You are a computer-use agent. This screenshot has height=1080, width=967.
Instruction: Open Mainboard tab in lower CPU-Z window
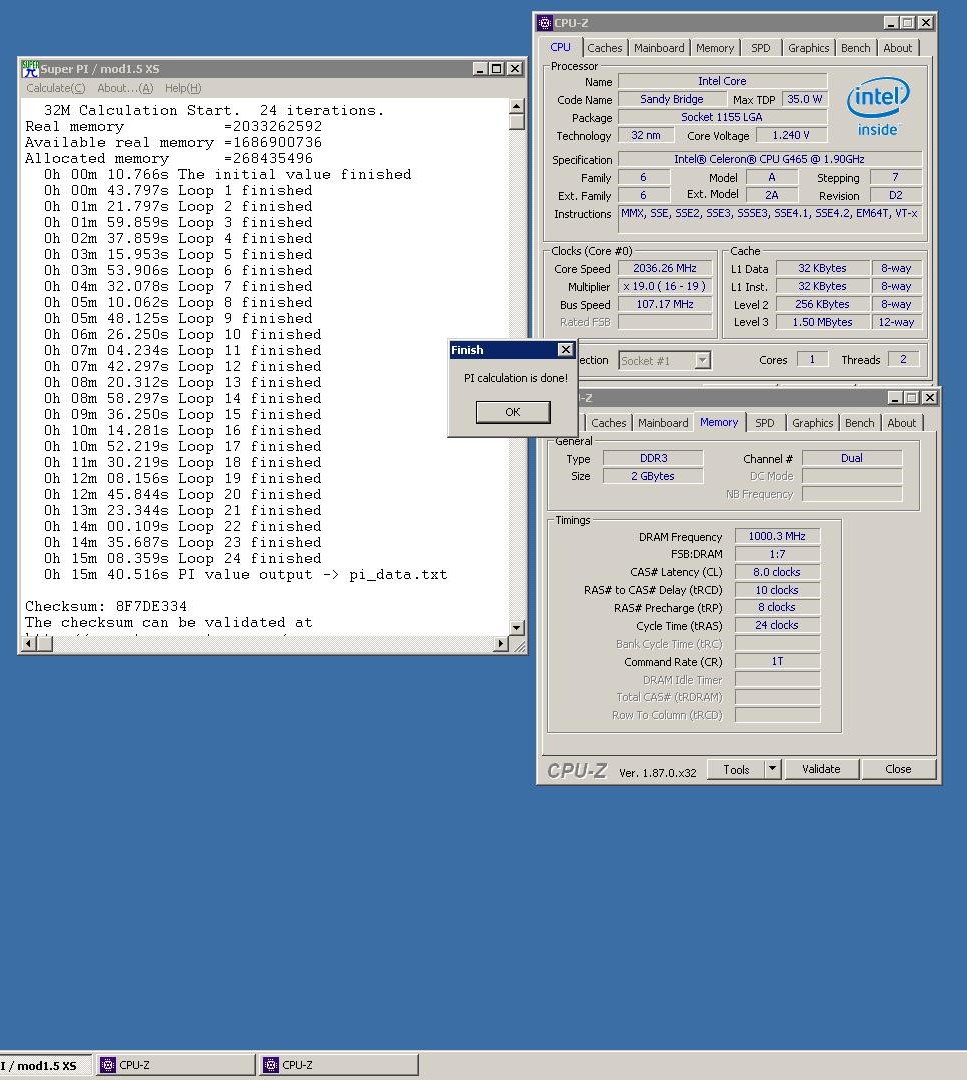(x=663, y=423)
